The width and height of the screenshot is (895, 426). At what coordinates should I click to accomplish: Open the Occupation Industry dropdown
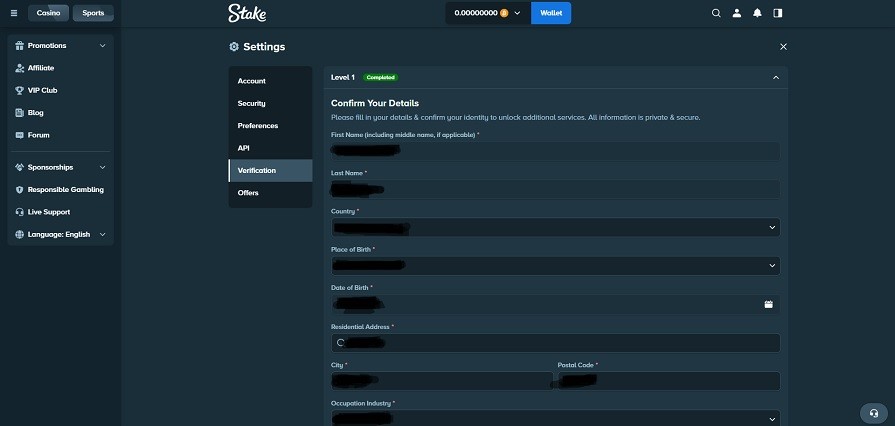555,418
